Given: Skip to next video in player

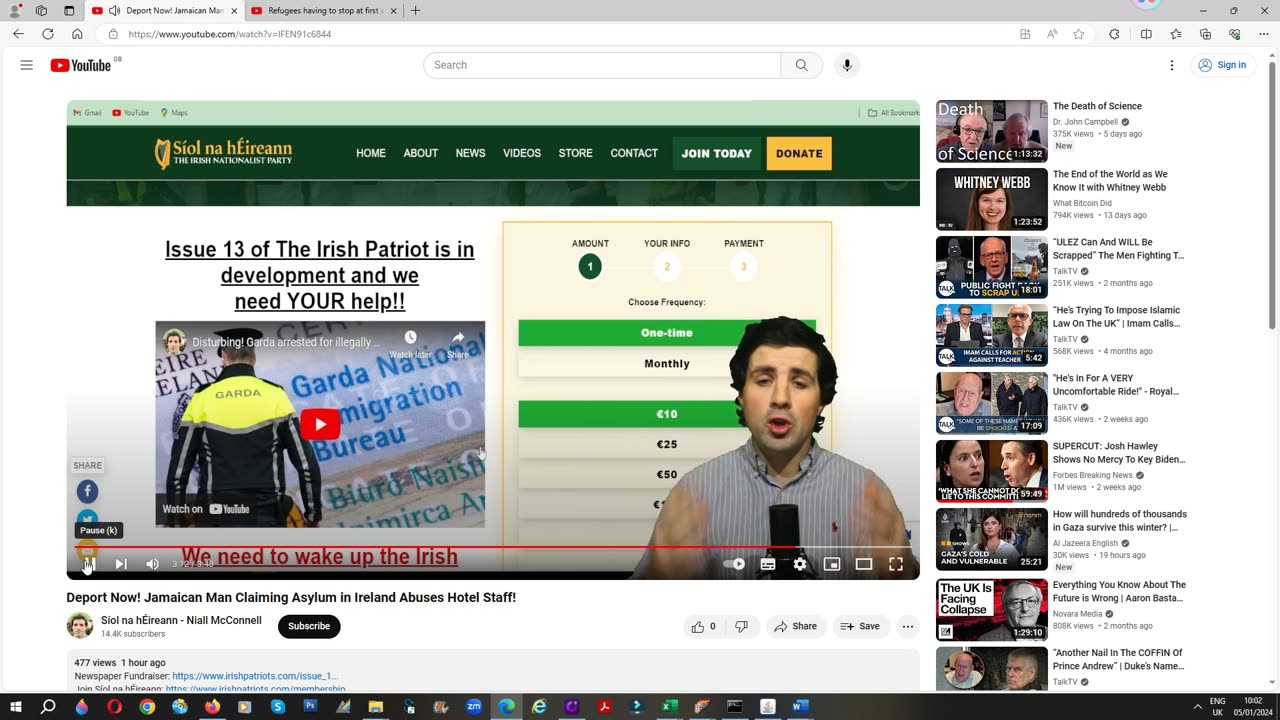Looking at the screenshot, I should click(x=120, y=564).
